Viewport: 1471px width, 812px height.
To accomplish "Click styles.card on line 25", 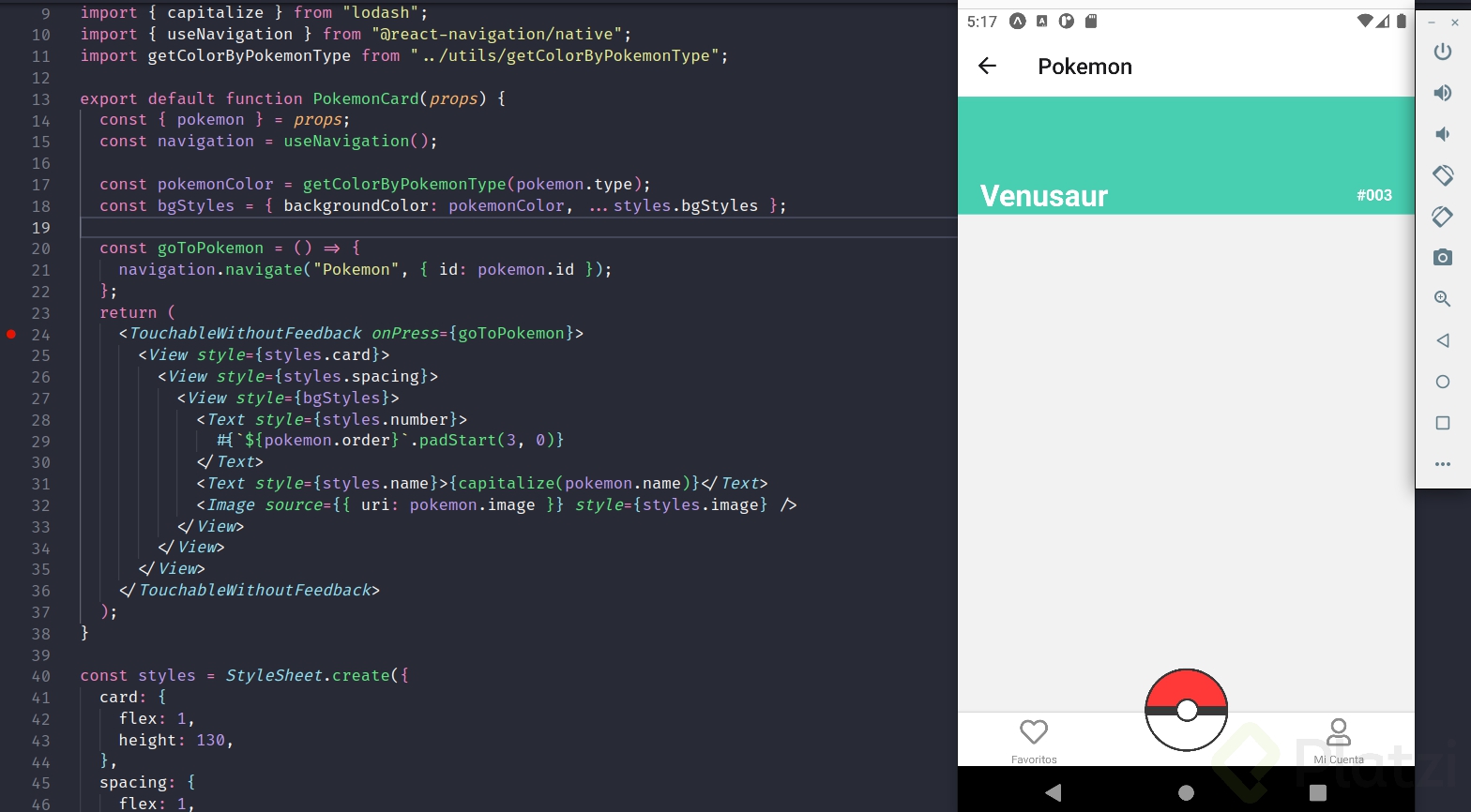I will [x=318, y=354].
